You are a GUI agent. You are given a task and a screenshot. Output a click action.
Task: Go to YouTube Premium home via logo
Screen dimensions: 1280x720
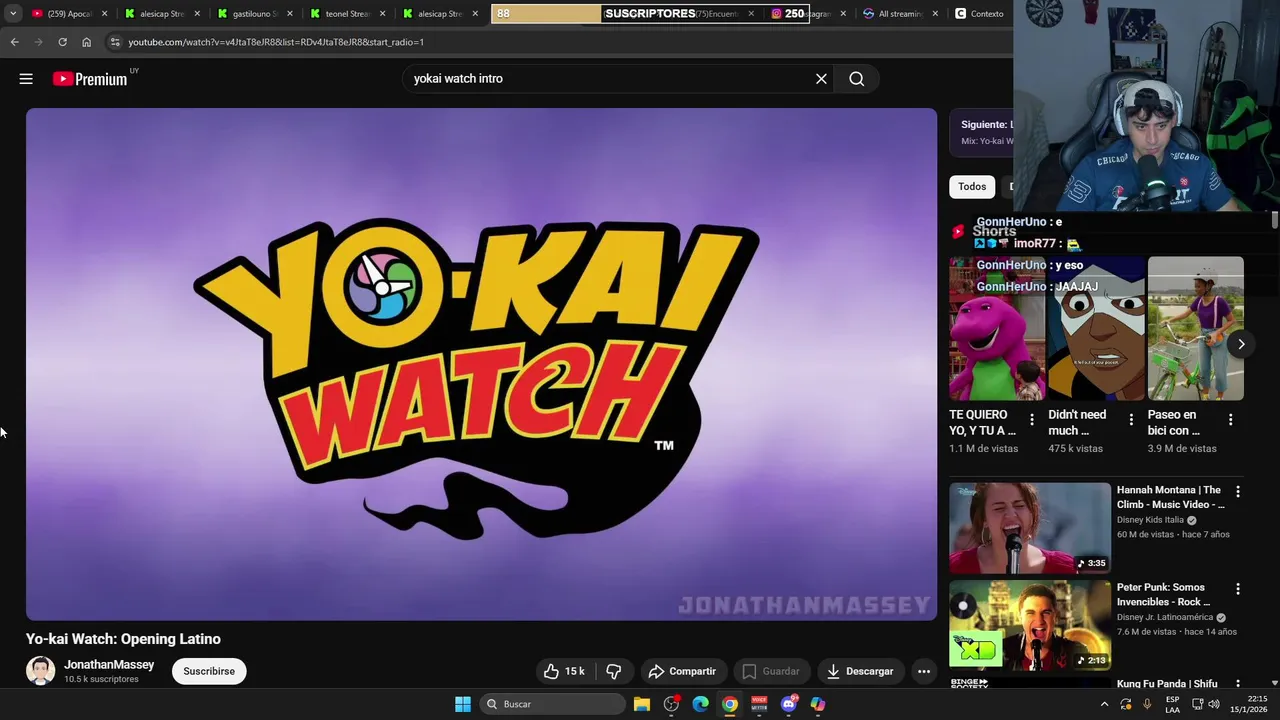click(90, 79)
